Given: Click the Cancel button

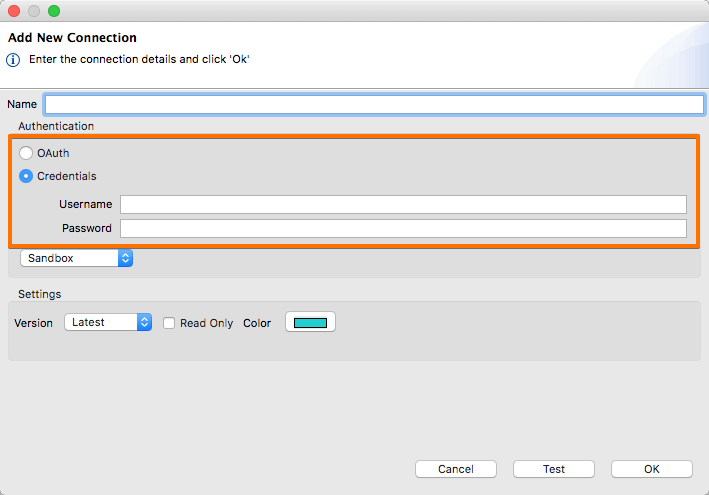Looking at the screenshot, I should tap(456, 469).
